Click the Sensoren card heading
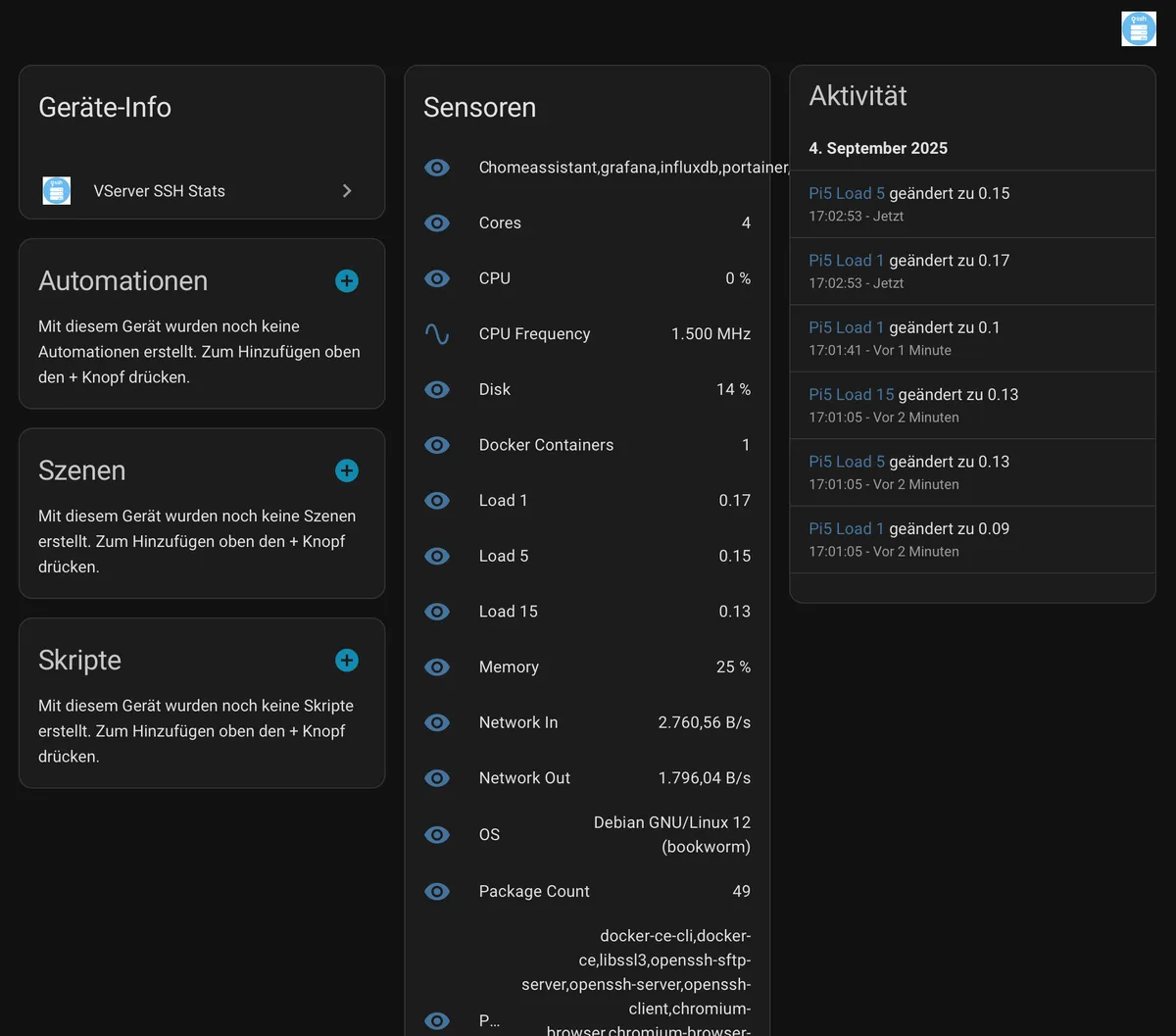 (480, 108)
